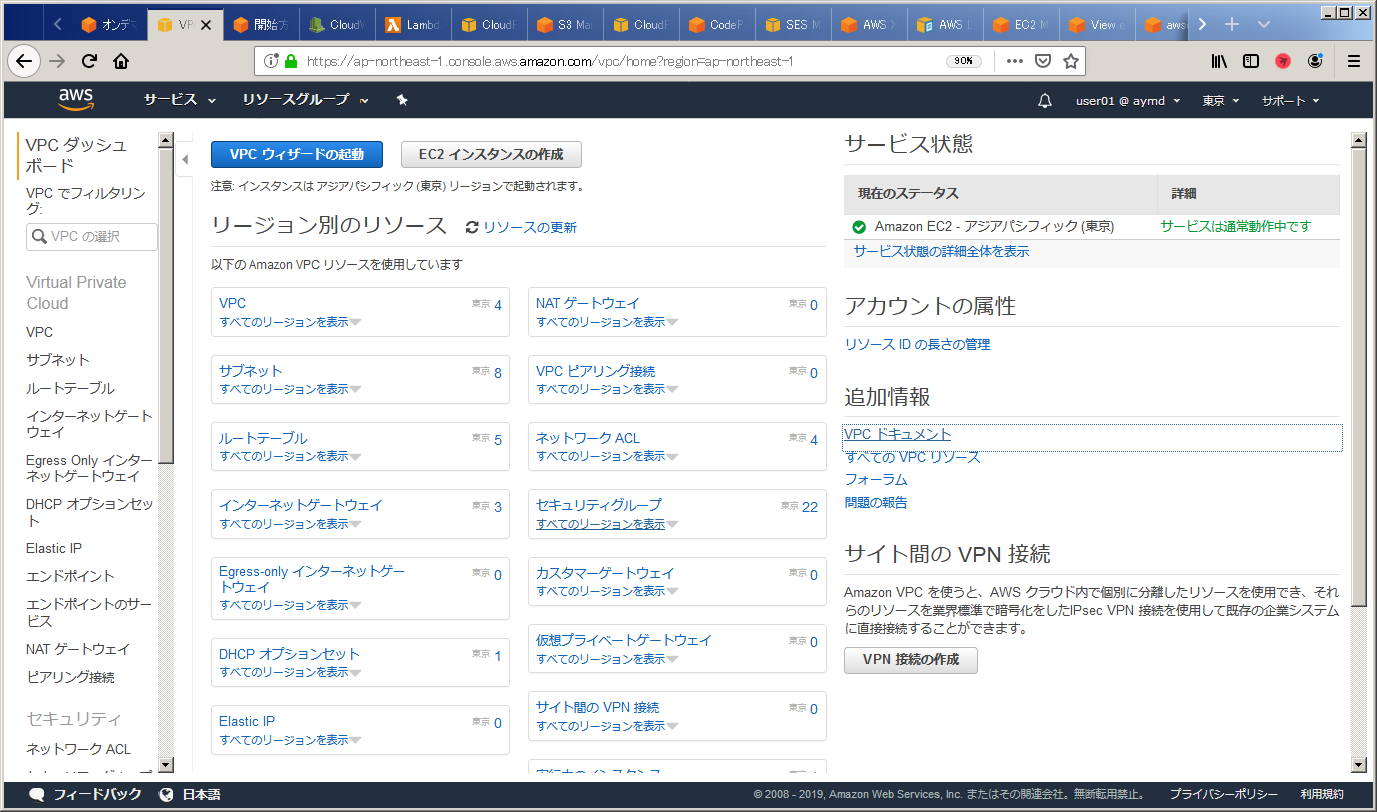Open the フォーラム link
1377x812 pixels.
click(876, 479)
